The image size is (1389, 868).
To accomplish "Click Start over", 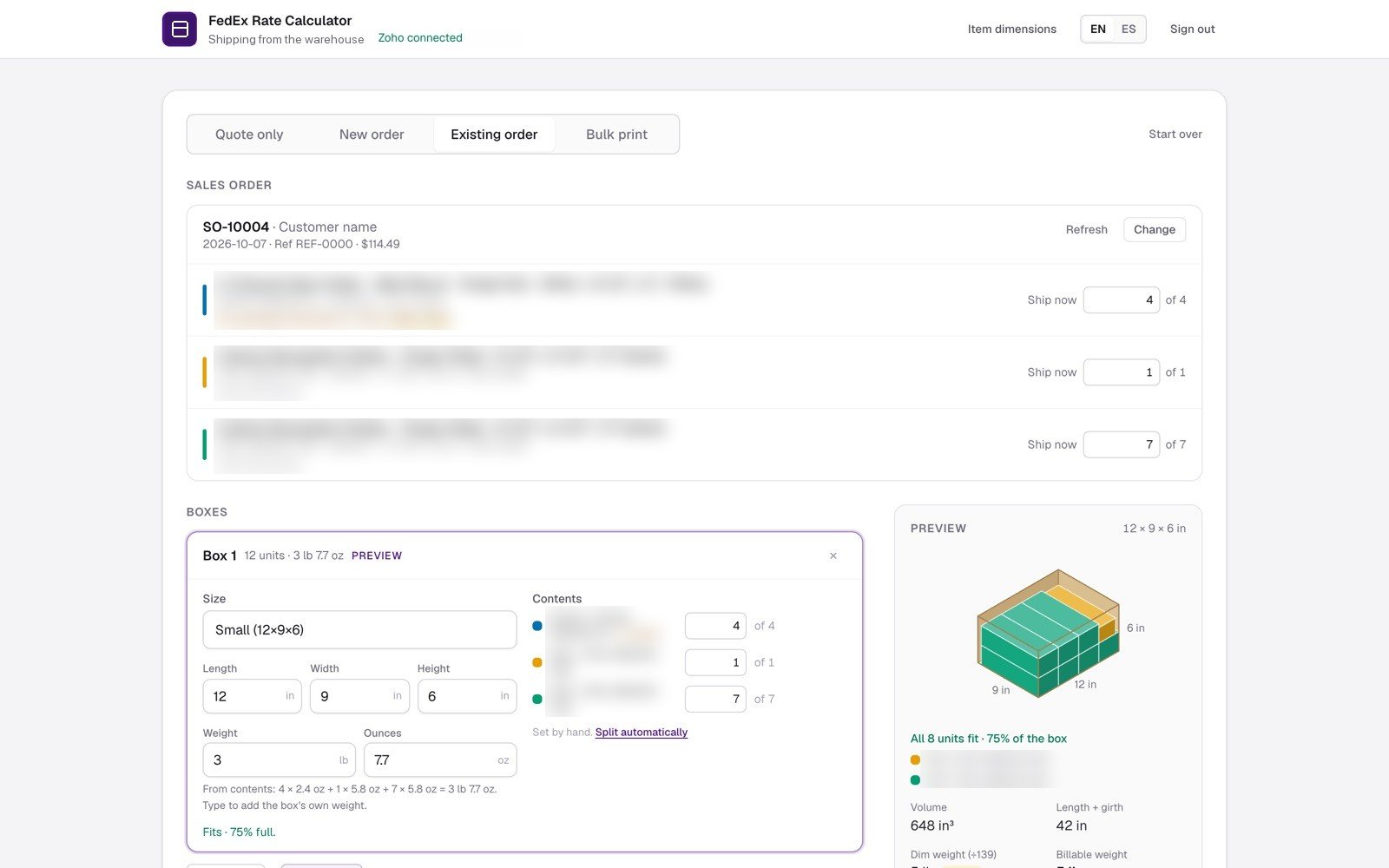I will [x=1175, y=134].
